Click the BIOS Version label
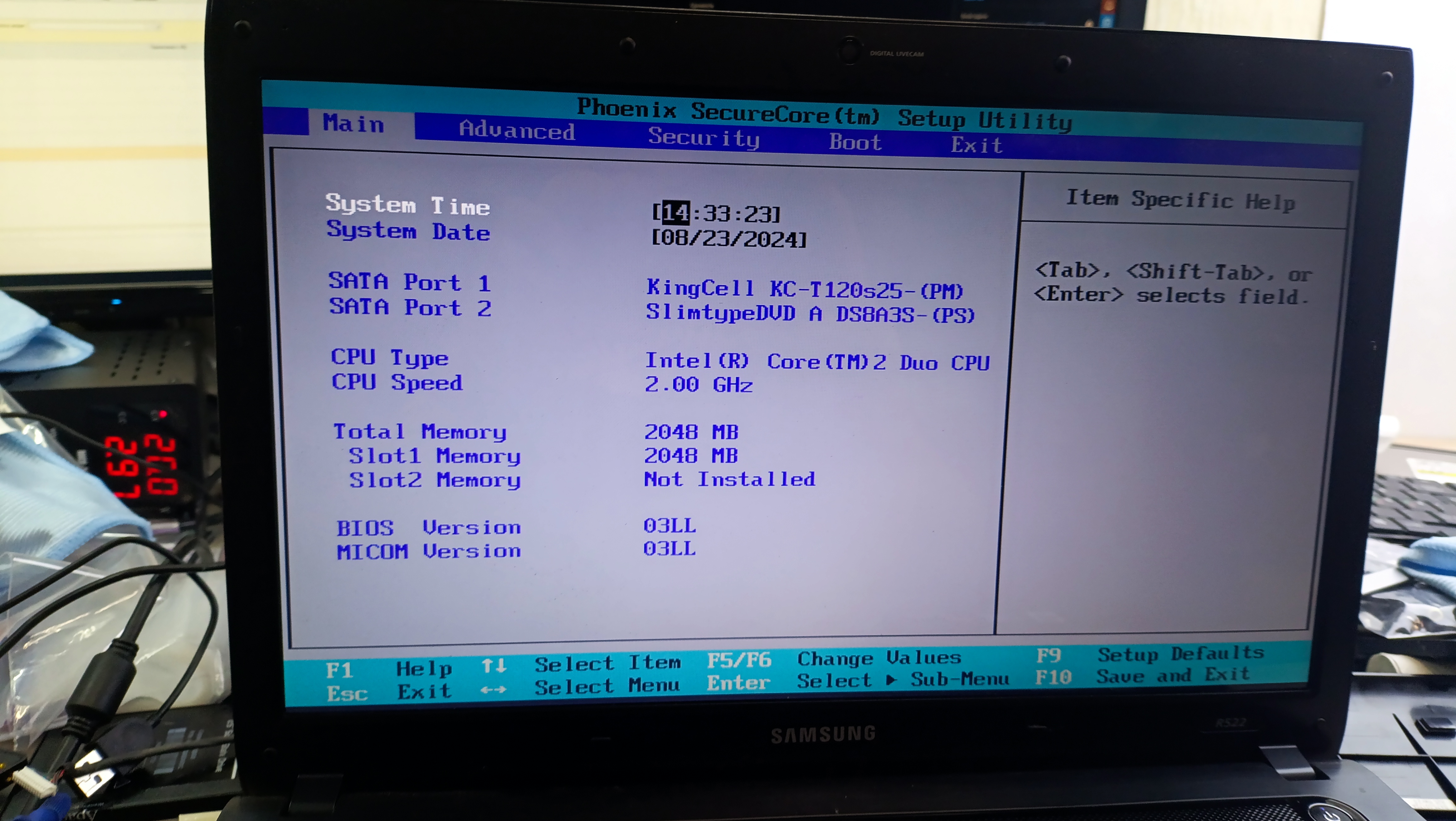This screenshot has height=821, width=1456. (429, 528)
